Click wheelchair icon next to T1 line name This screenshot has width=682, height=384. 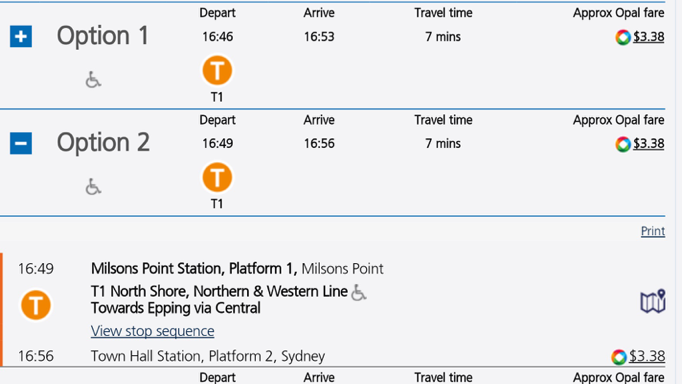[x=359, y=292]
